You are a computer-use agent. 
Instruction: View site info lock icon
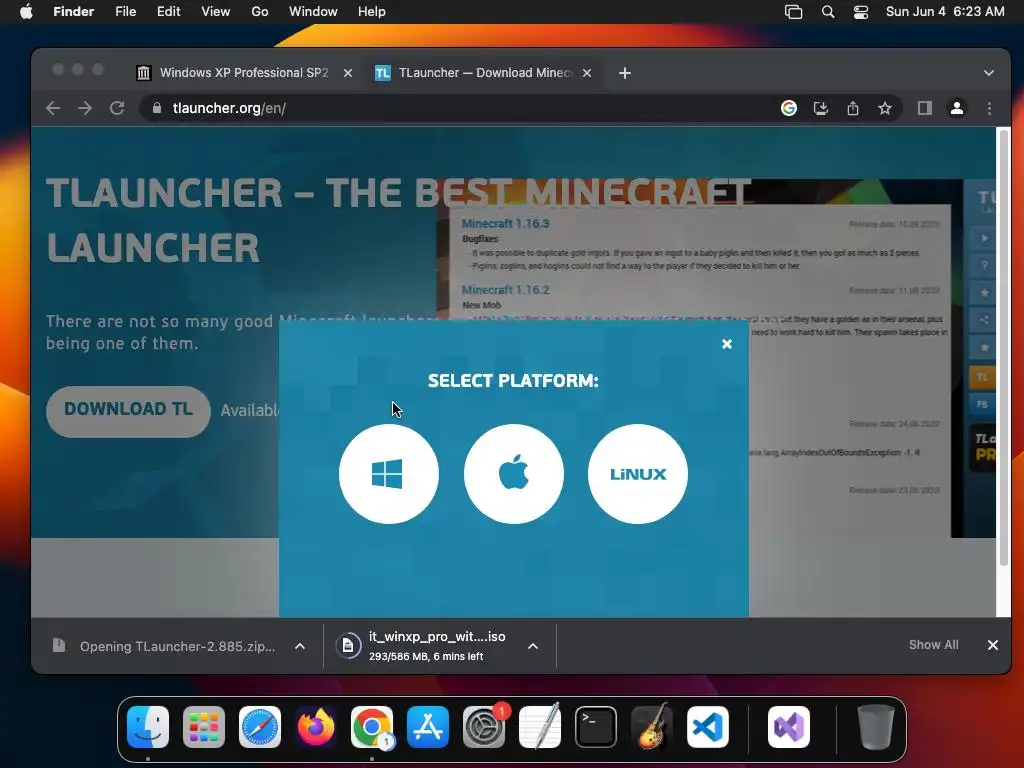tap(157, 108)
